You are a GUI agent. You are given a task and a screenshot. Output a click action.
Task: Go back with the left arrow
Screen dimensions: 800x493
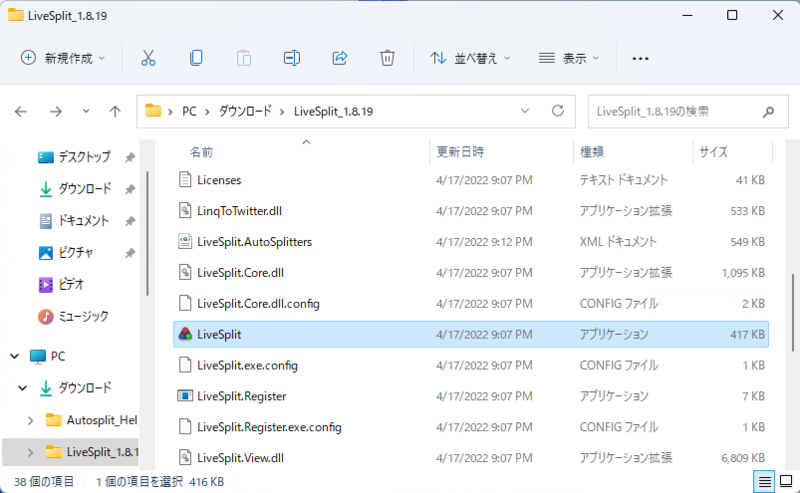(x=21, y=111)
